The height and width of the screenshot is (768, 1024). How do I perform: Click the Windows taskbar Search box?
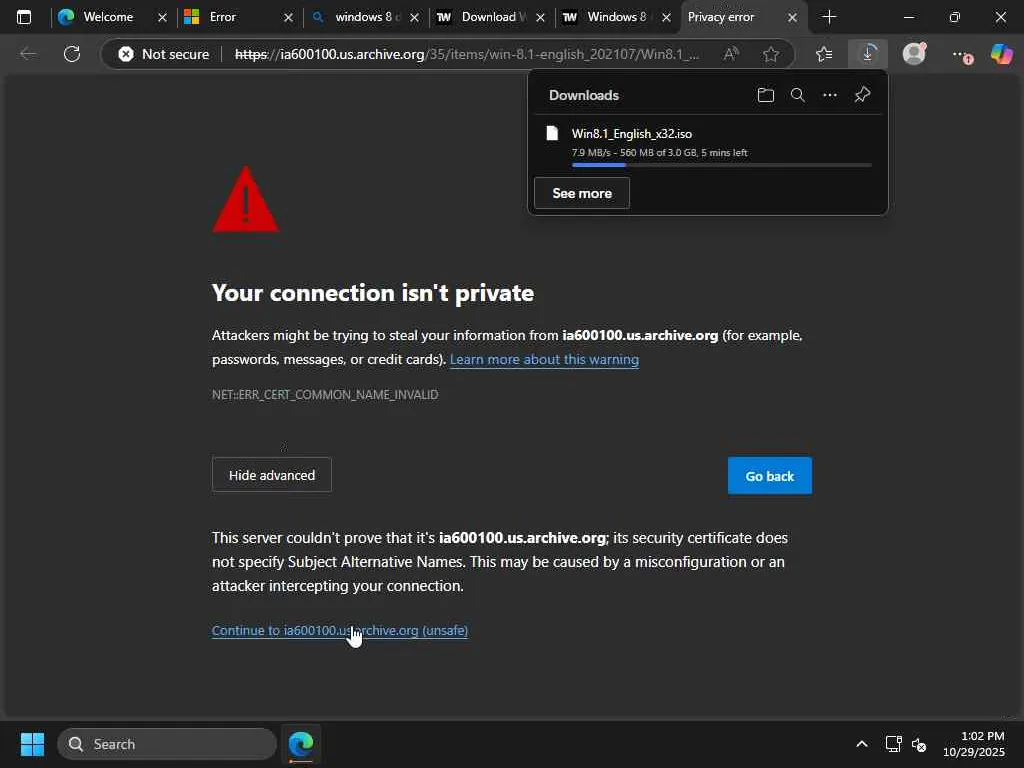pos(167,744)
